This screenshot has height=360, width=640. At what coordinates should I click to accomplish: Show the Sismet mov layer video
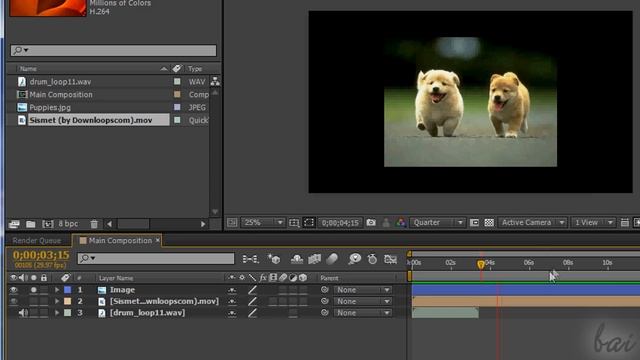[x=14, y=301]
